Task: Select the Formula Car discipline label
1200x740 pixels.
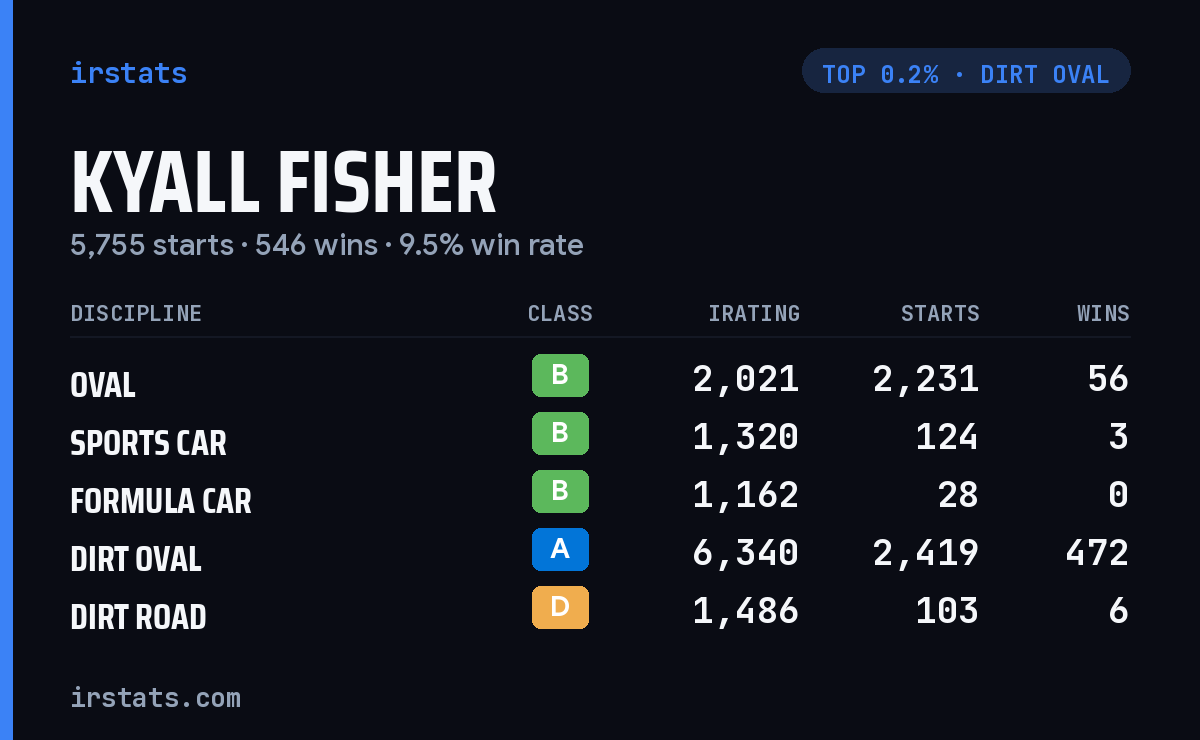Action: [161, 501]
